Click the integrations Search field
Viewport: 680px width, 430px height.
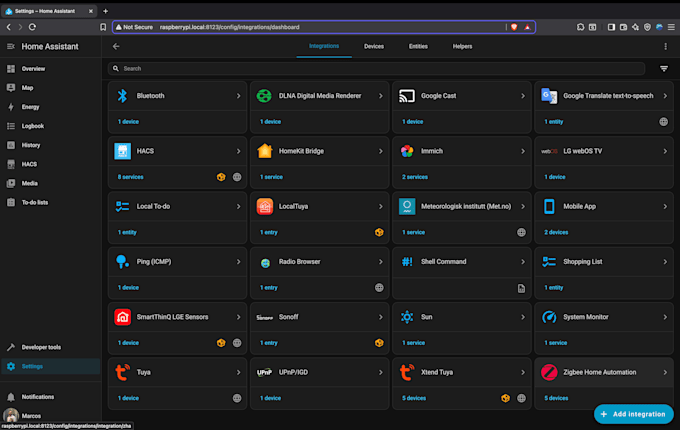[x=376, y=68]
